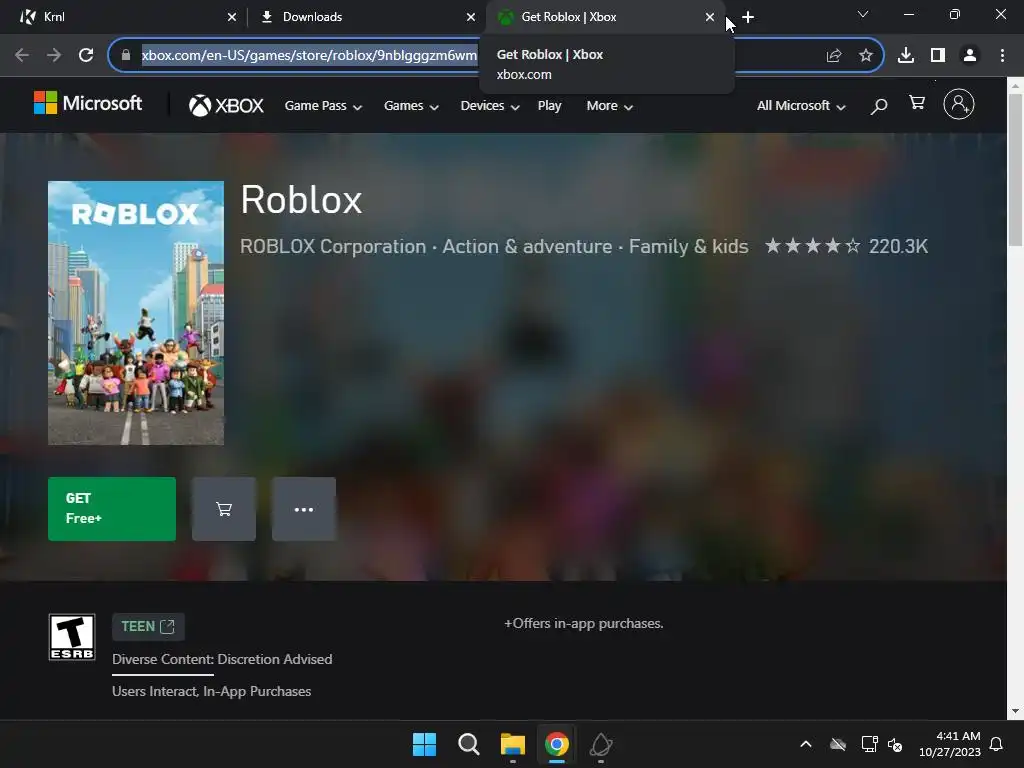
Task: Expand the All Microsoft menu
Action: (x=801, y=106)
